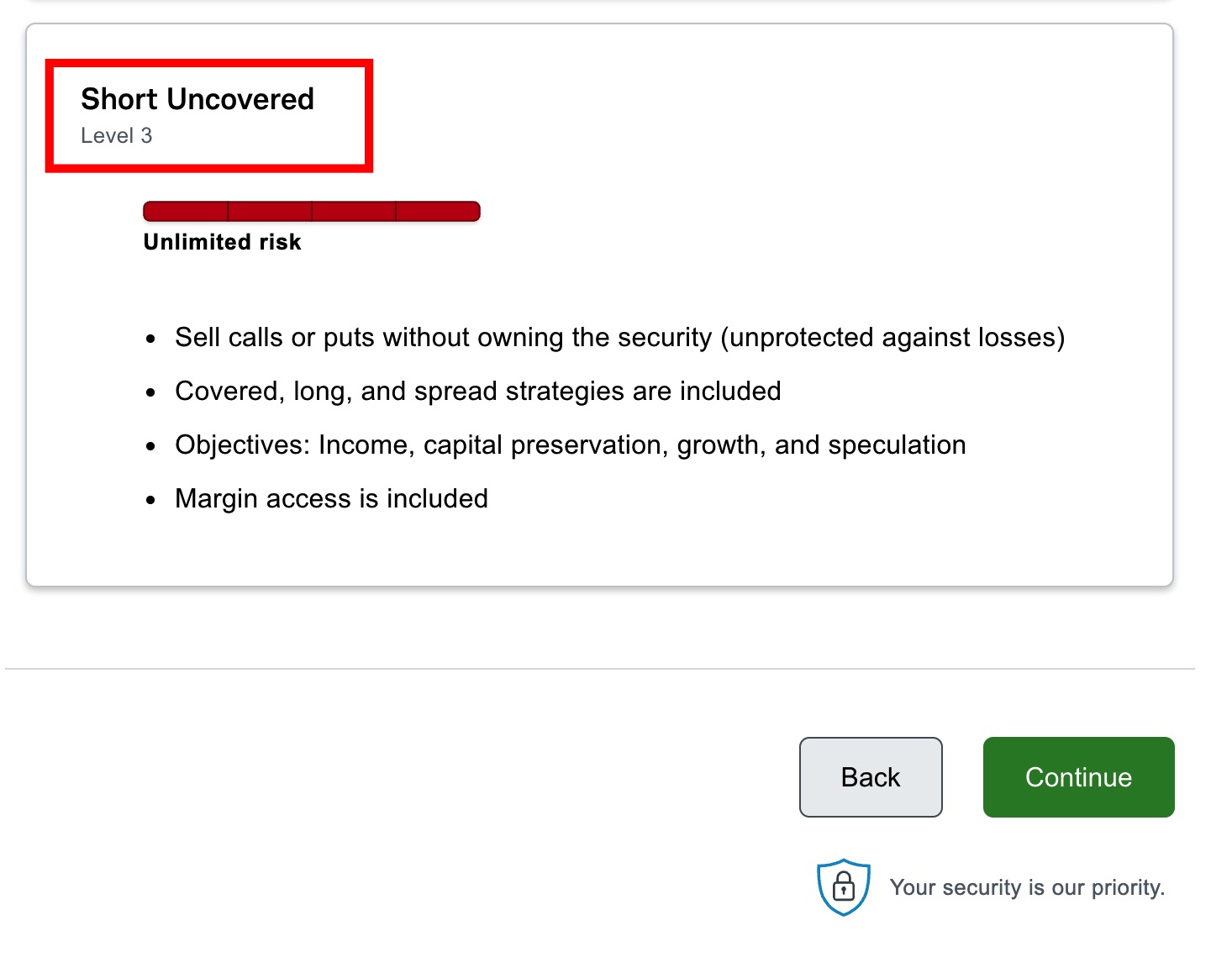
Task: Click last segment of red risk bar
Action: [438, 212]
